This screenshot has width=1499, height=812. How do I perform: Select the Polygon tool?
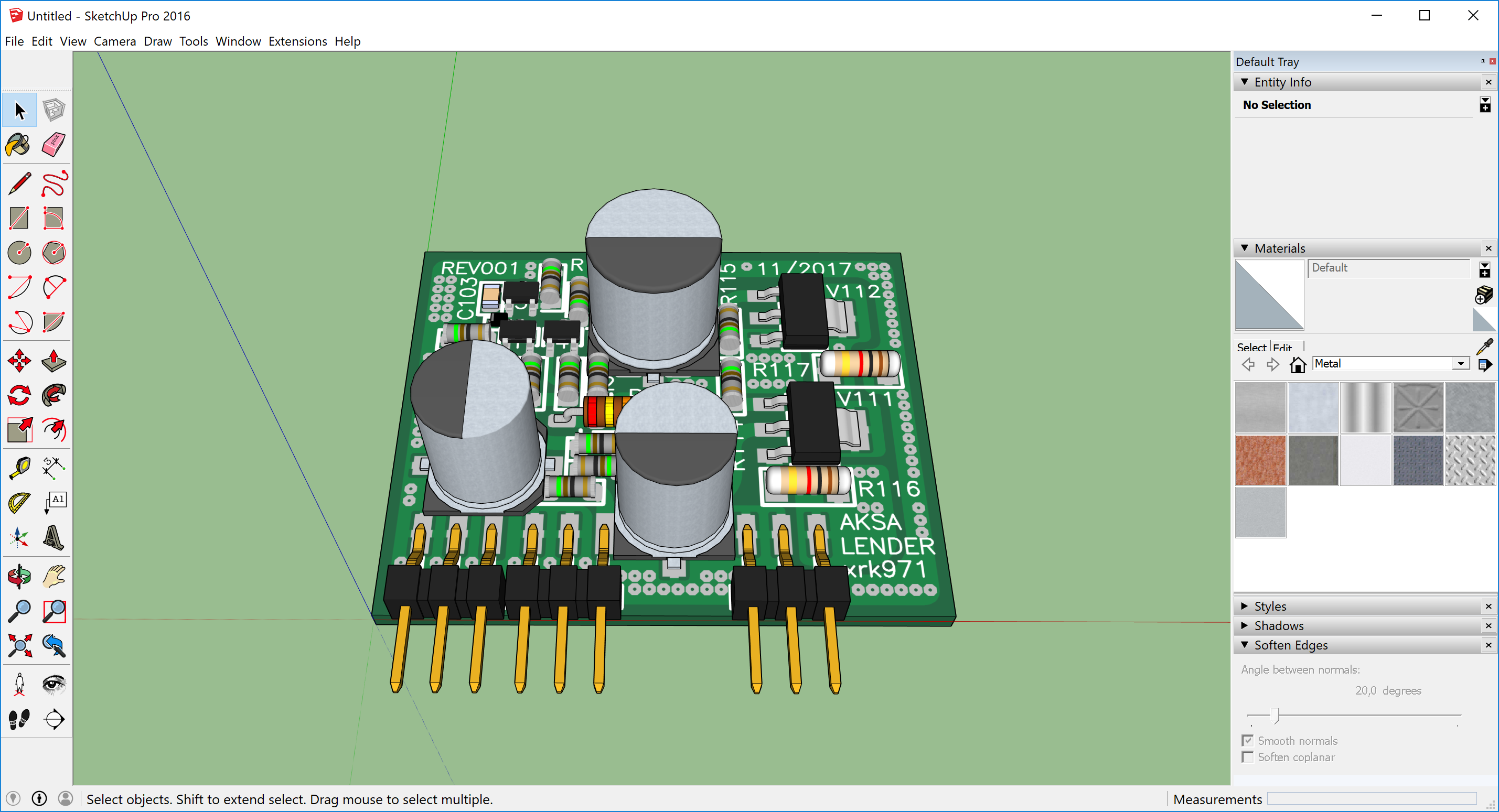tap(53, 253)
